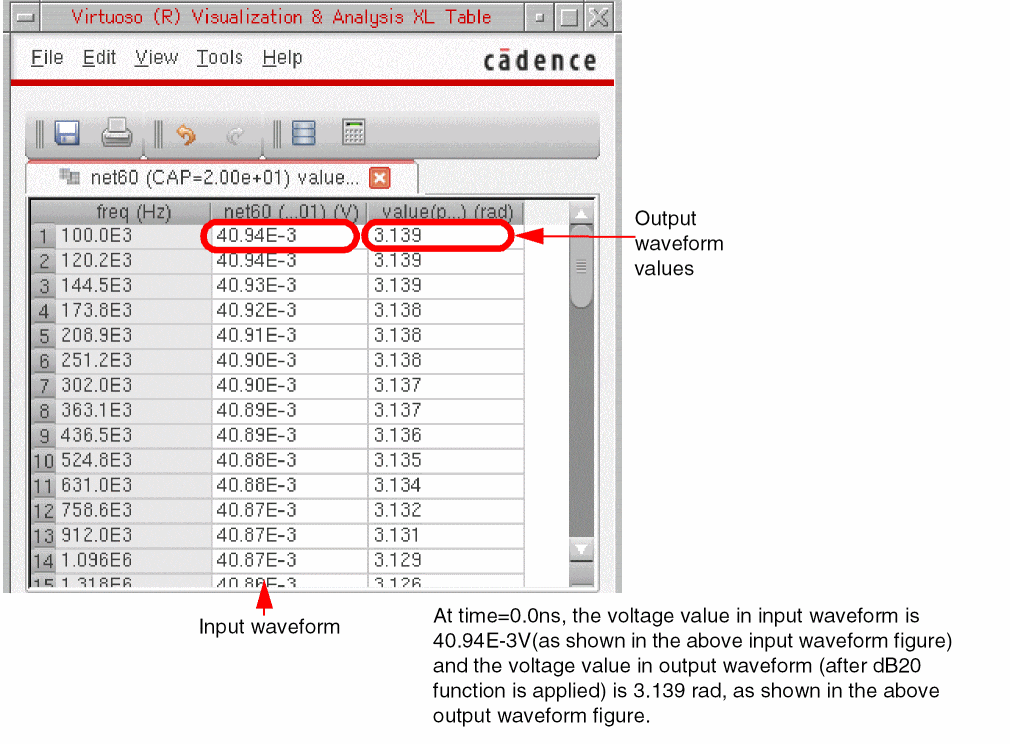Viewport: 1010px width, 744px height.
Task: Open the Help menu
Action: [x=282, y=59]
